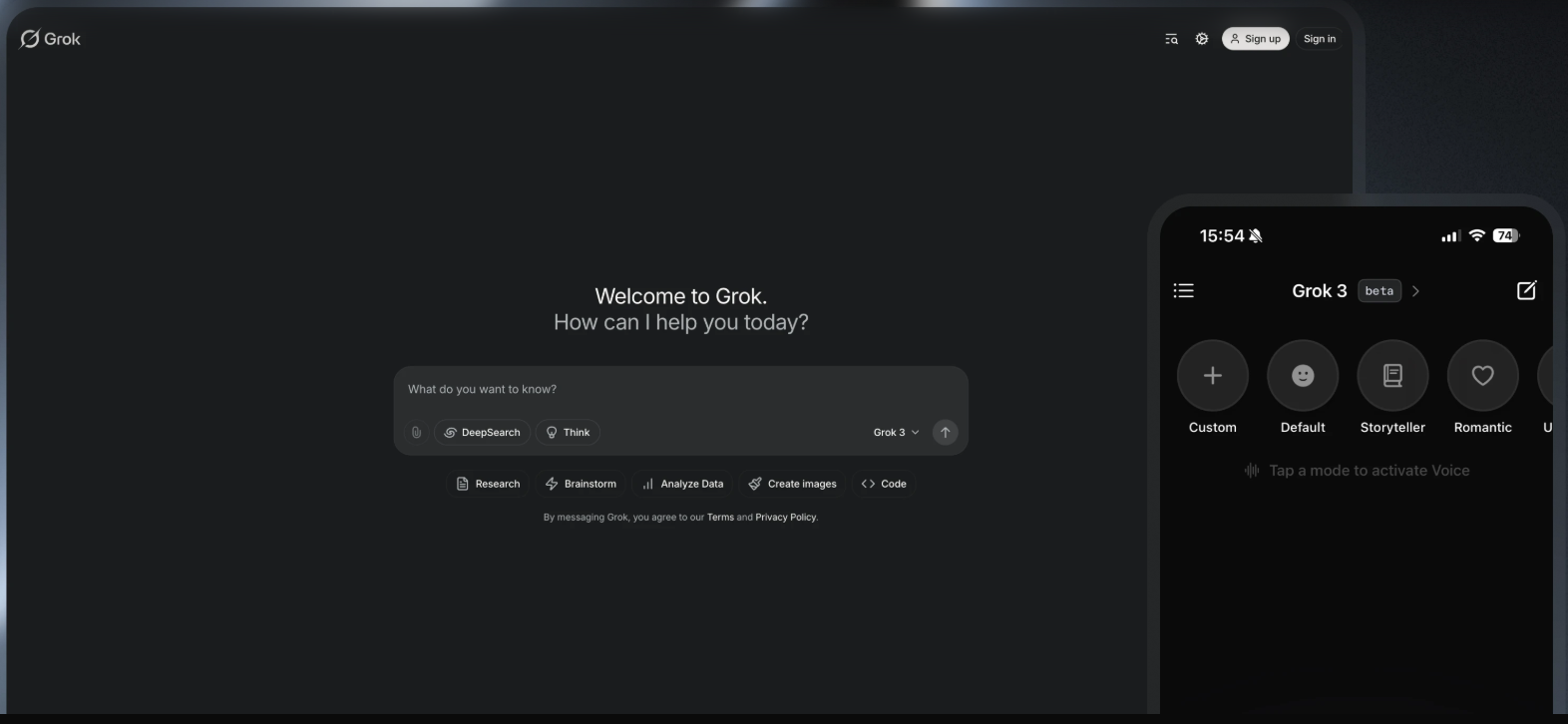Open the settings gear icon
The image size is (1568, 724).
[1202, 39]
